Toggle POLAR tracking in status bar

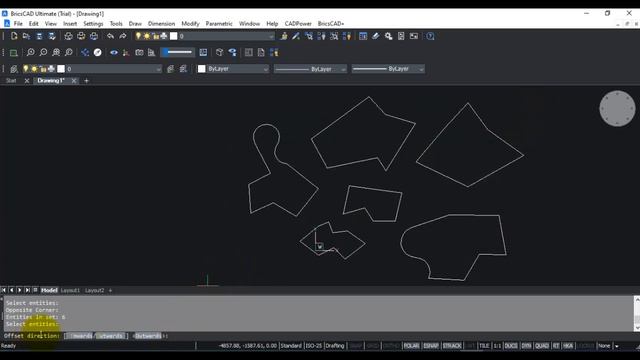[x=411, y=346]
